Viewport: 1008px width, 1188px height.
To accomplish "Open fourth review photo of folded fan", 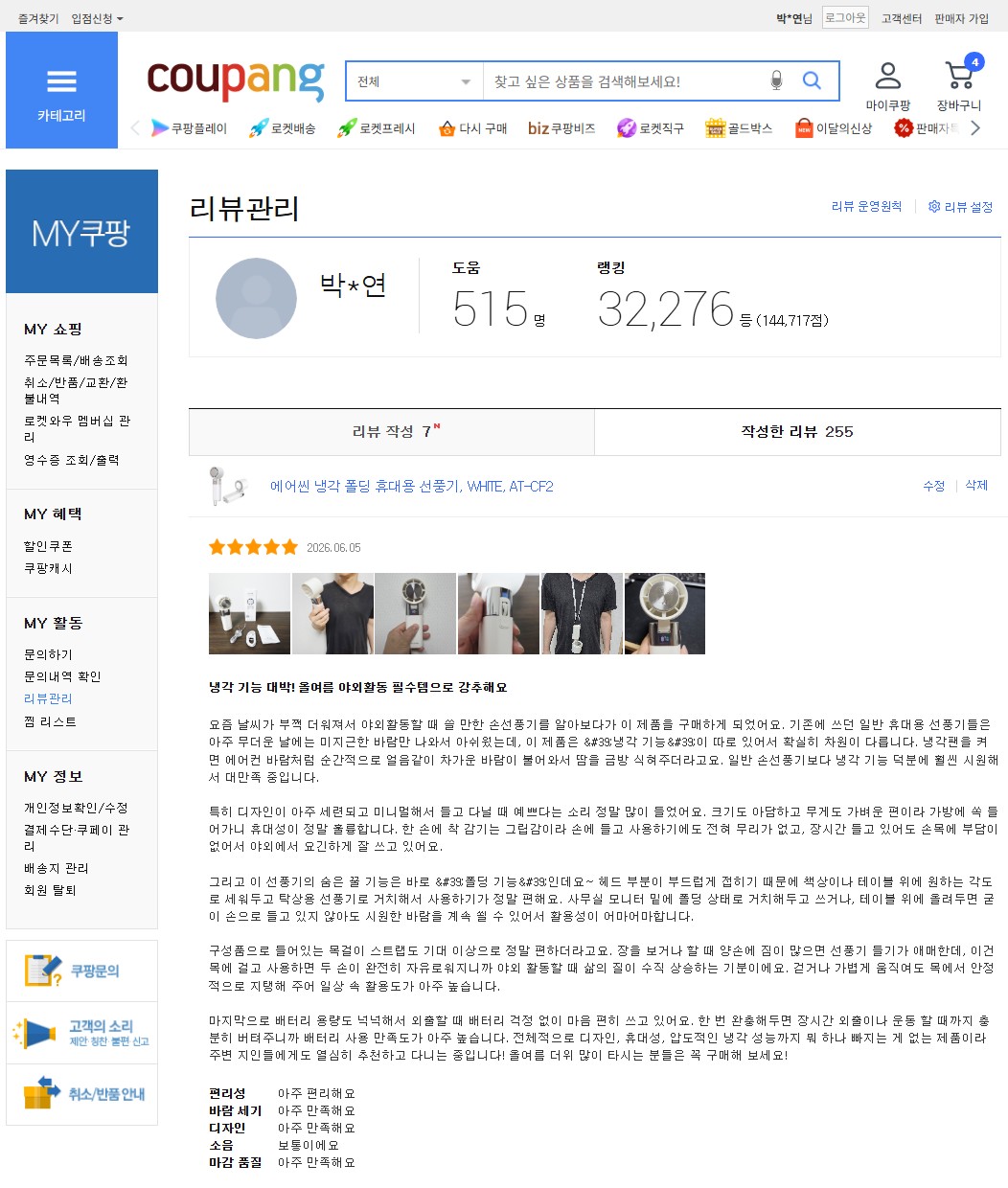I will [x=498, y=614].
